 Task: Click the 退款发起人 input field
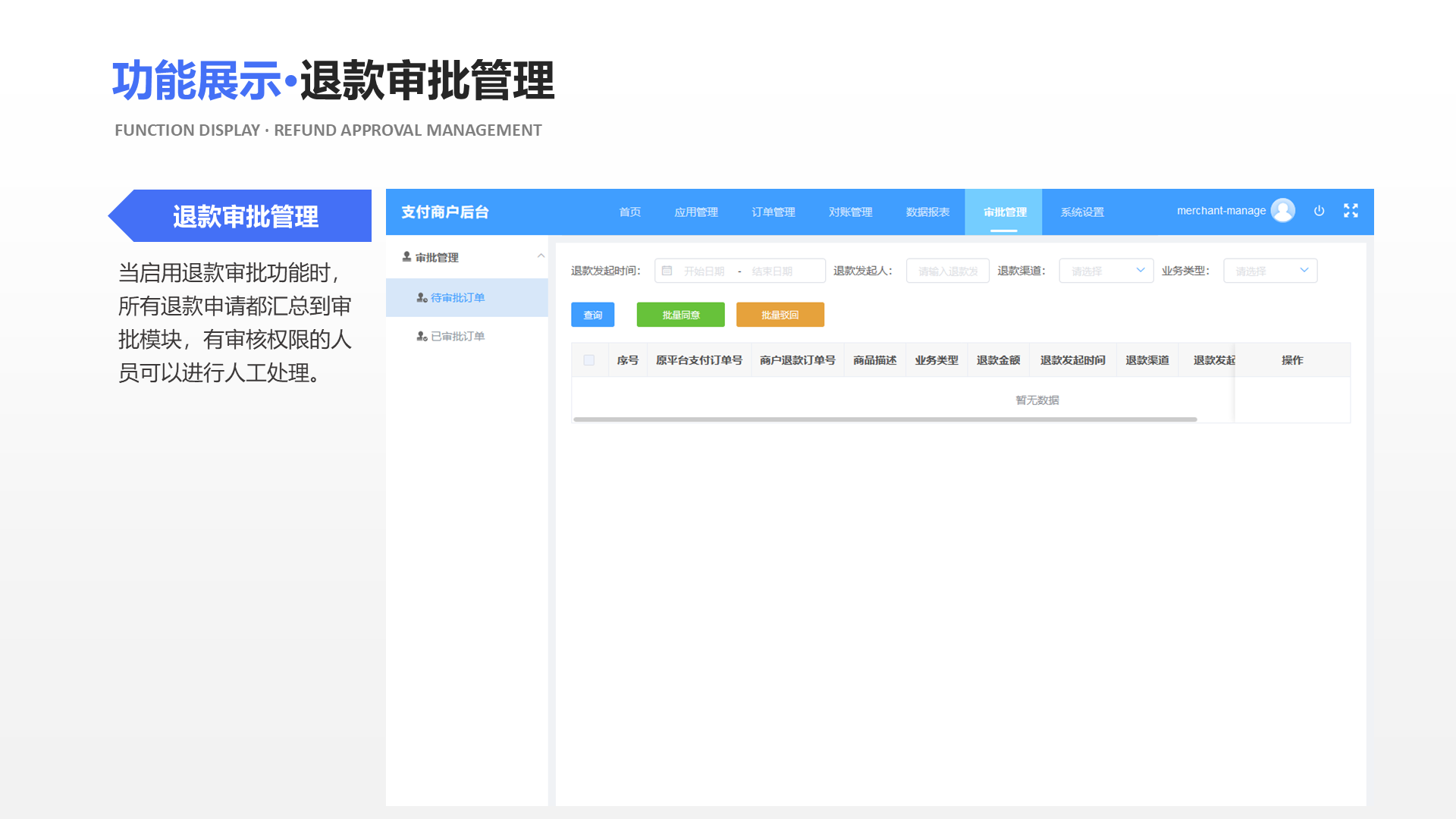947,270
